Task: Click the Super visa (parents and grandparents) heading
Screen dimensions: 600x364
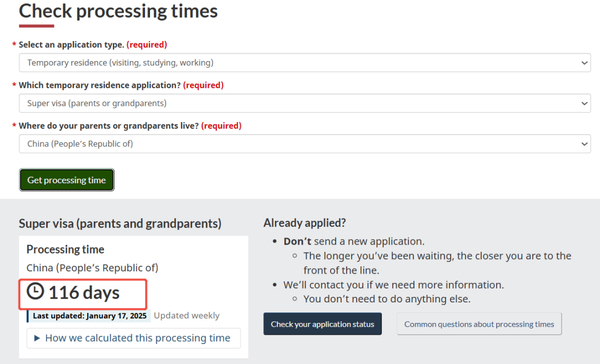Action: (x=120, y=224)
